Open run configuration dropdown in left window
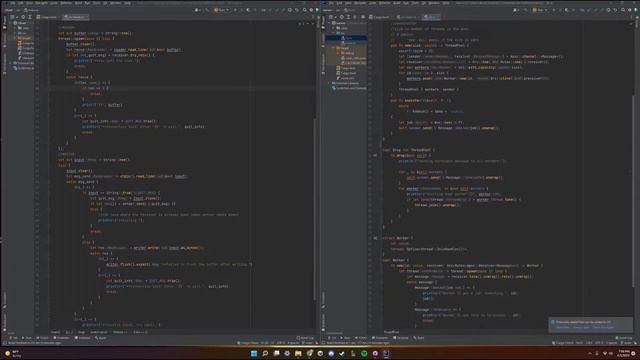This screenshot has width=640, height=360. tap(222, 10)
